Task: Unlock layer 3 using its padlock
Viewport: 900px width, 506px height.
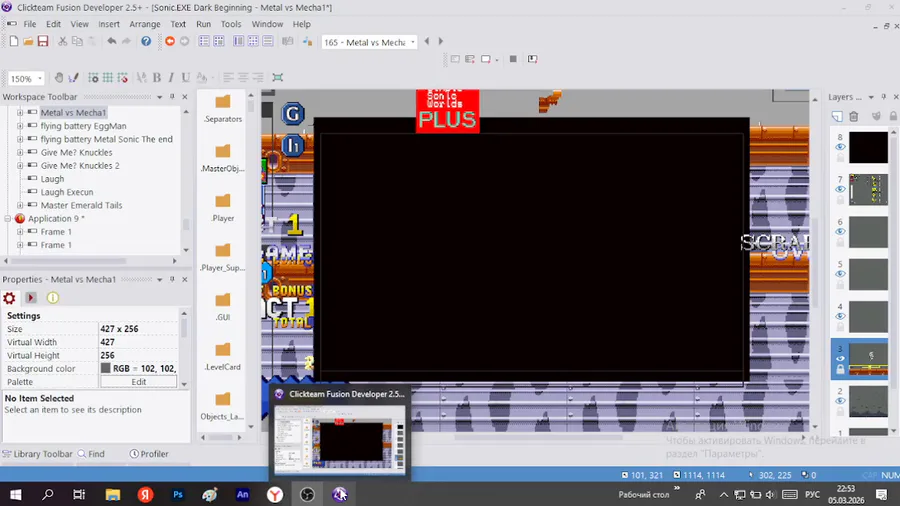Action: click(x=840, y=369)
